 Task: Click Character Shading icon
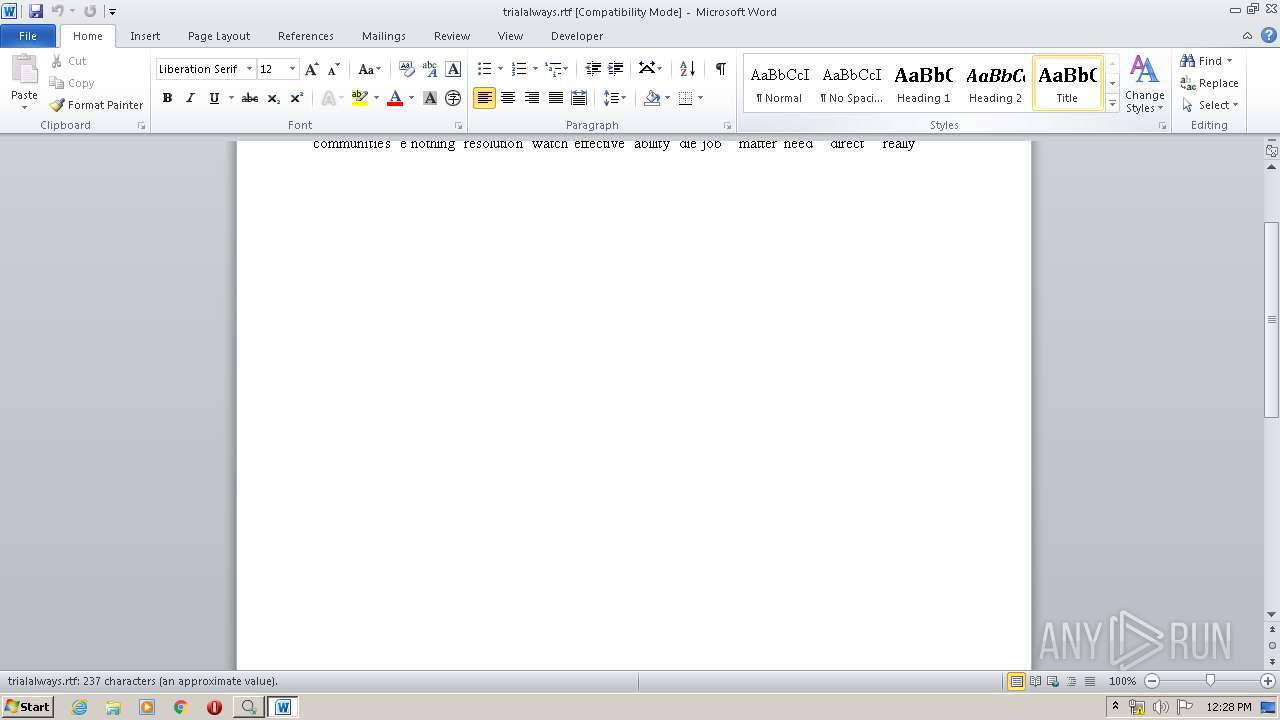click(430, 98)
